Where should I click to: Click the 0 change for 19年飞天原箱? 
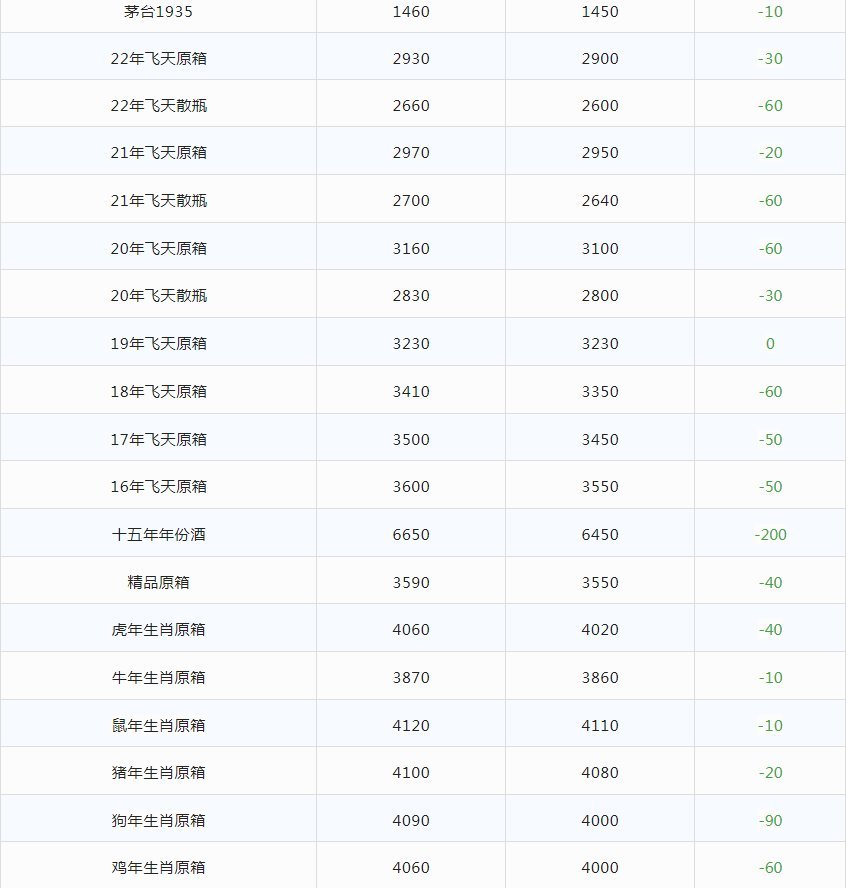pos(771,344)
